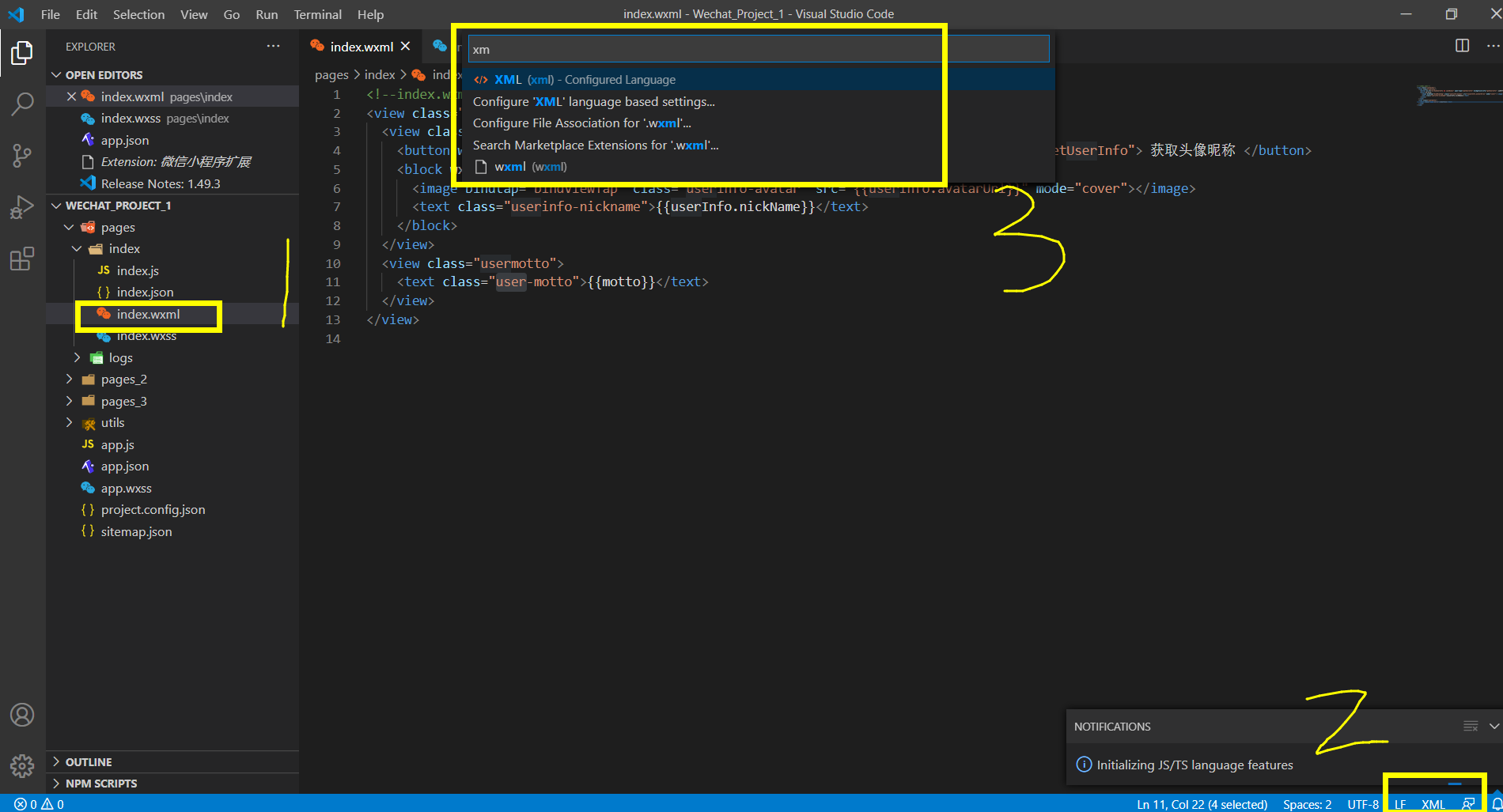Expand the utils folder
The width and height of the screenshot is (1503, 812).
[69, 422]
